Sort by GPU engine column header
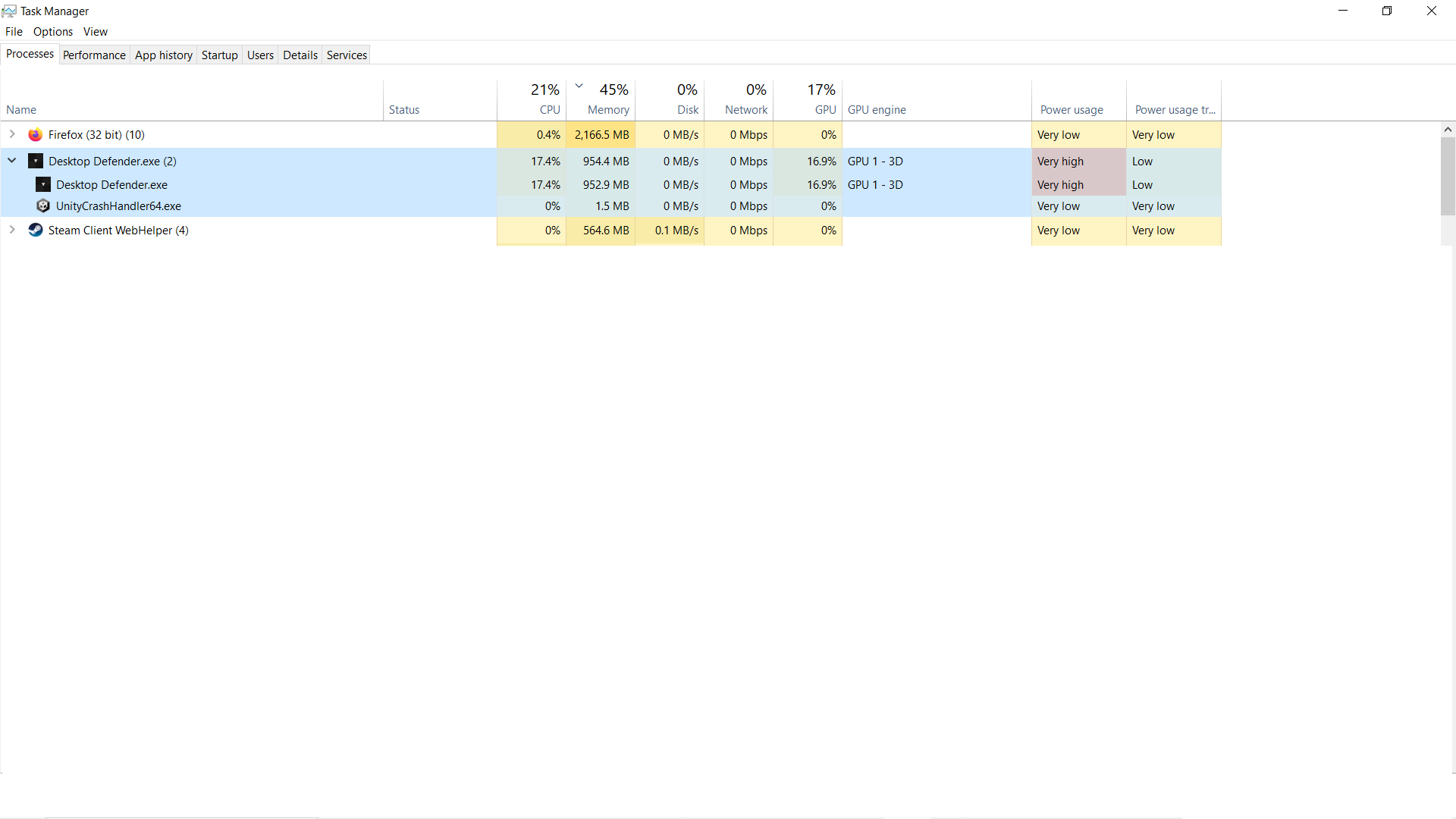This screenshot has width=1456, height=819. pyautogui.click(x=936, y=109)
